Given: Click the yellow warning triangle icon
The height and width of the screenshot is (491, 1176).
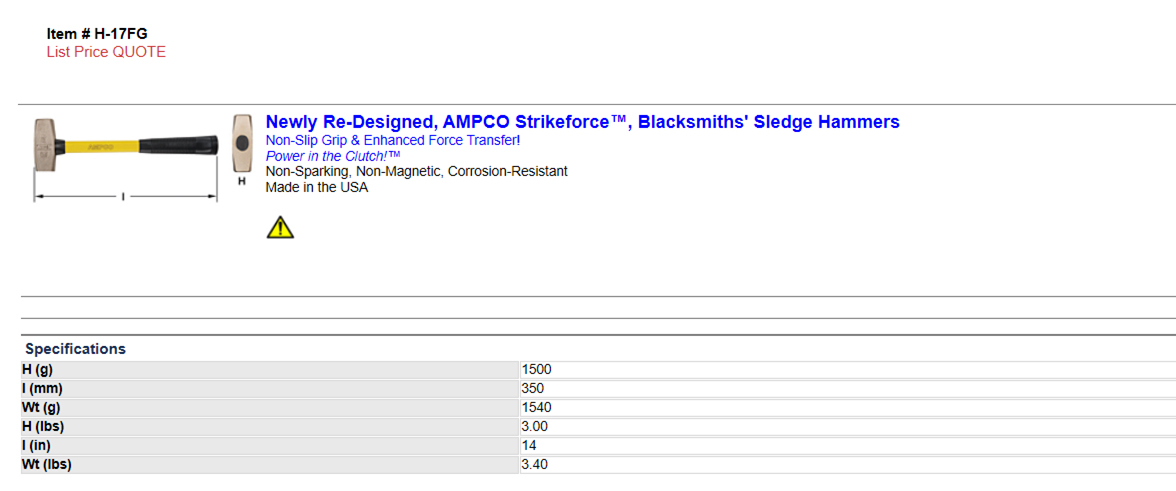Looking at the screenshot, I should tap(280, 227).
